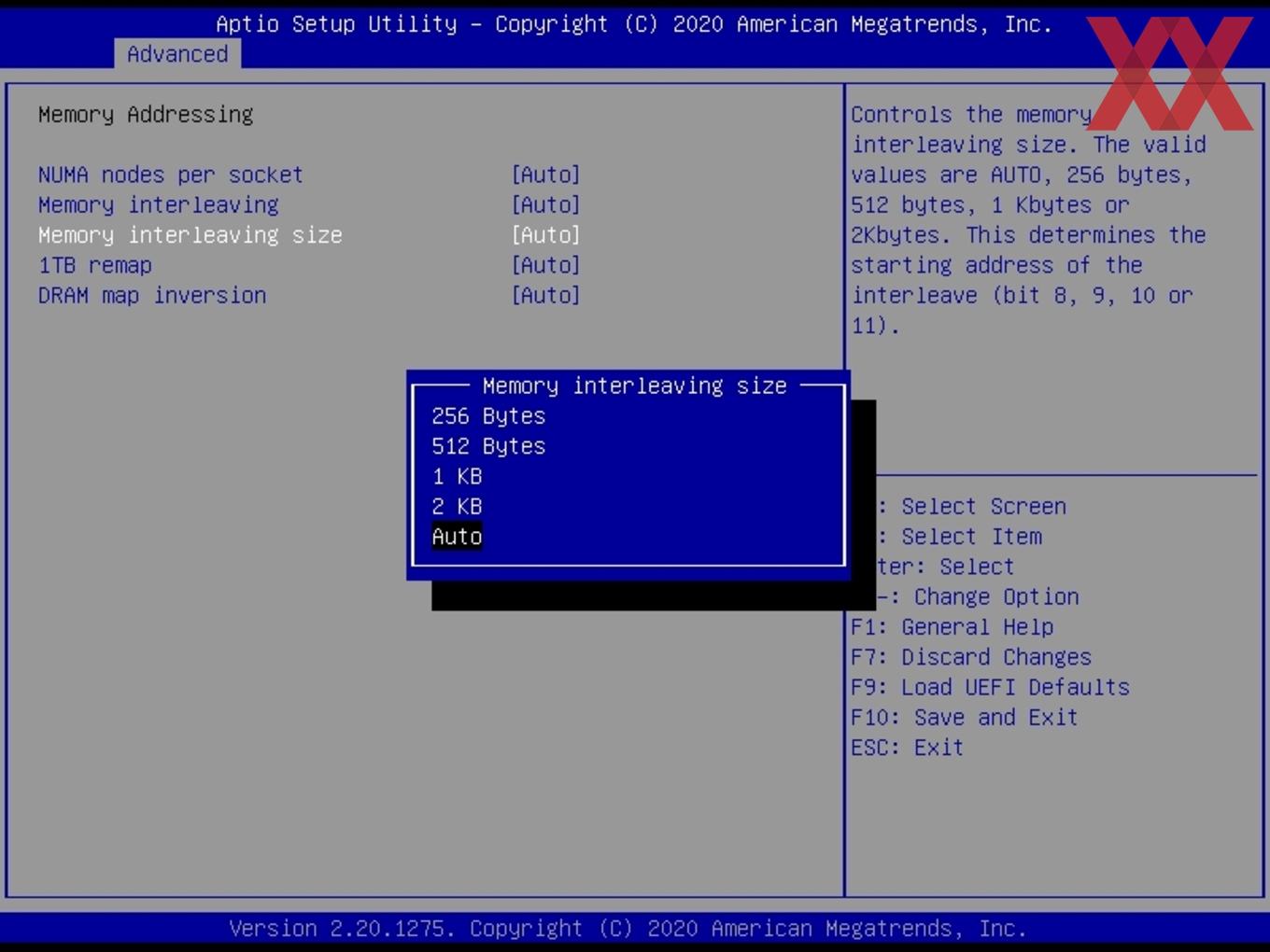Viewport: 1270px width, 952px height.
Task: Click ESC: Exit hint
Action: pyautogui.click(x=907, y=748)
